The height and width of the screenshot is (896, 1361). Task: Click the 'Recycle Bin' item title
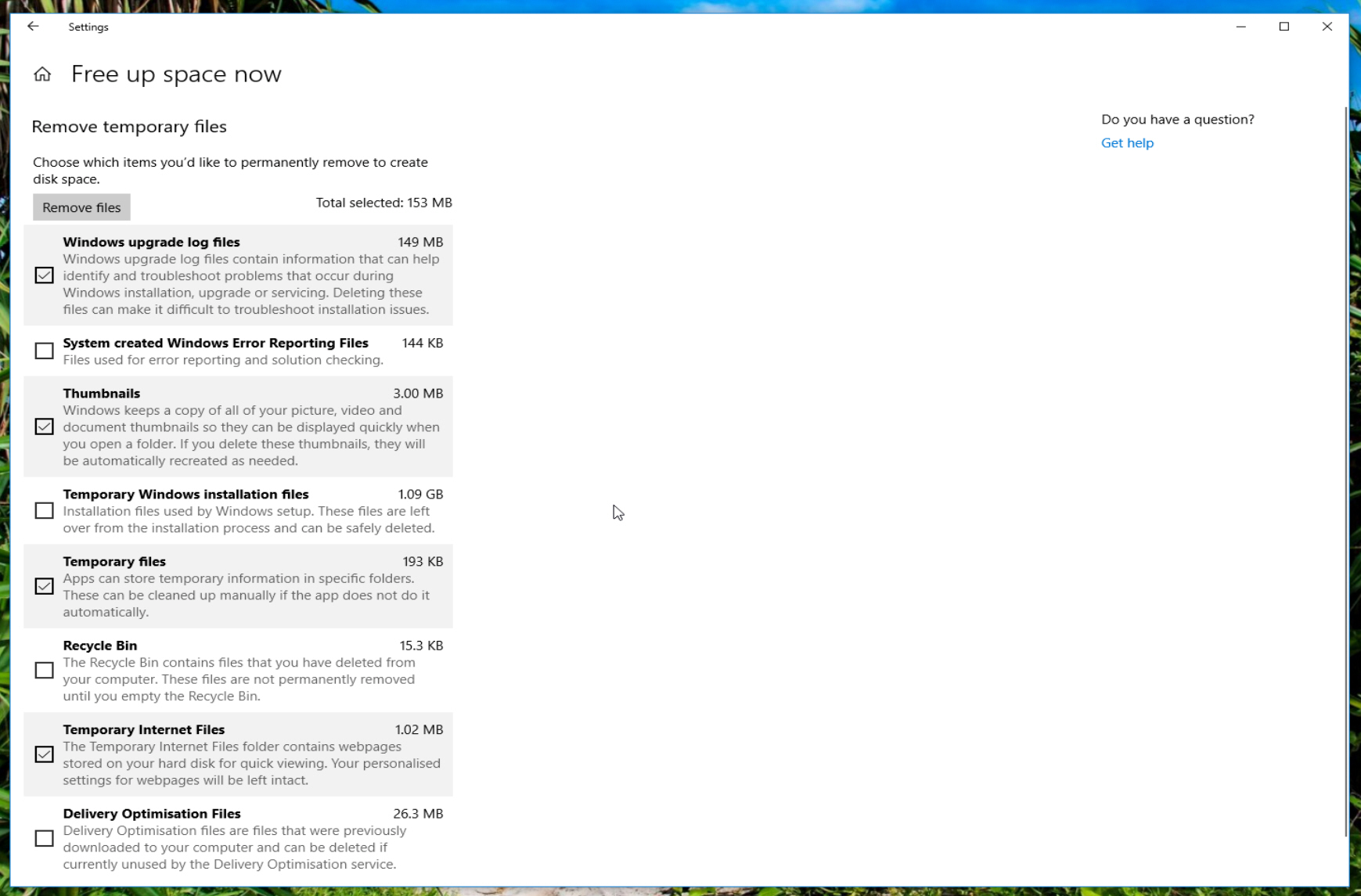[x=100, y=646]
